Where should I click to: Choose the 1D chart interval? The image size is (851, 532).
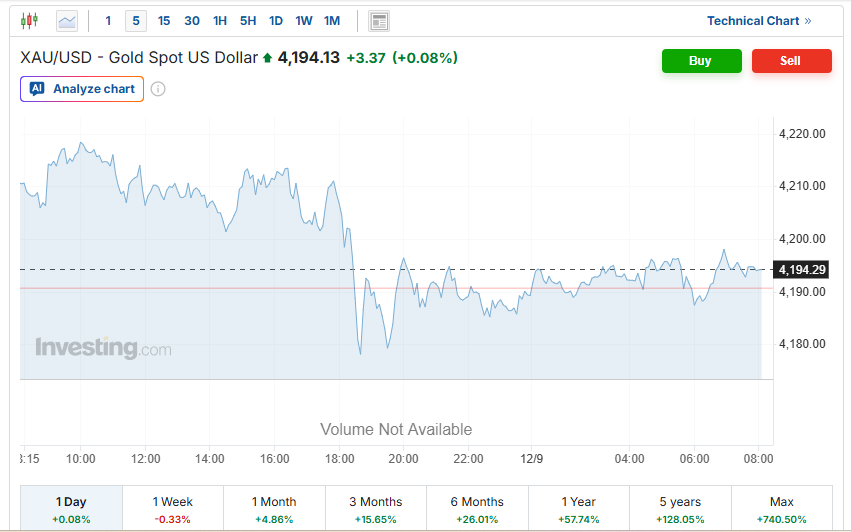[276, 20]
